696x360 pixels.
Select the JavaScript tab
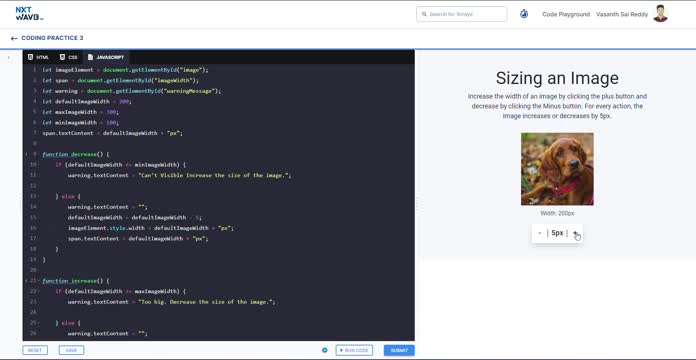point(106,57)
